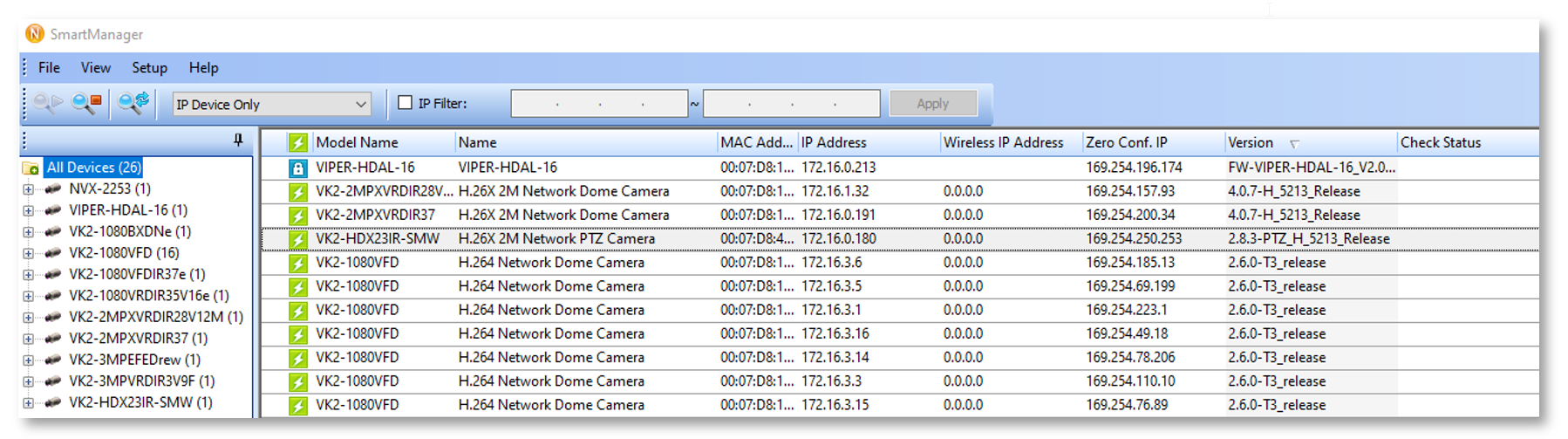The height and width of the screenshot is (439, 1568).
Task: Click status icon of 172.16.3.15 row
Action: 298,405
